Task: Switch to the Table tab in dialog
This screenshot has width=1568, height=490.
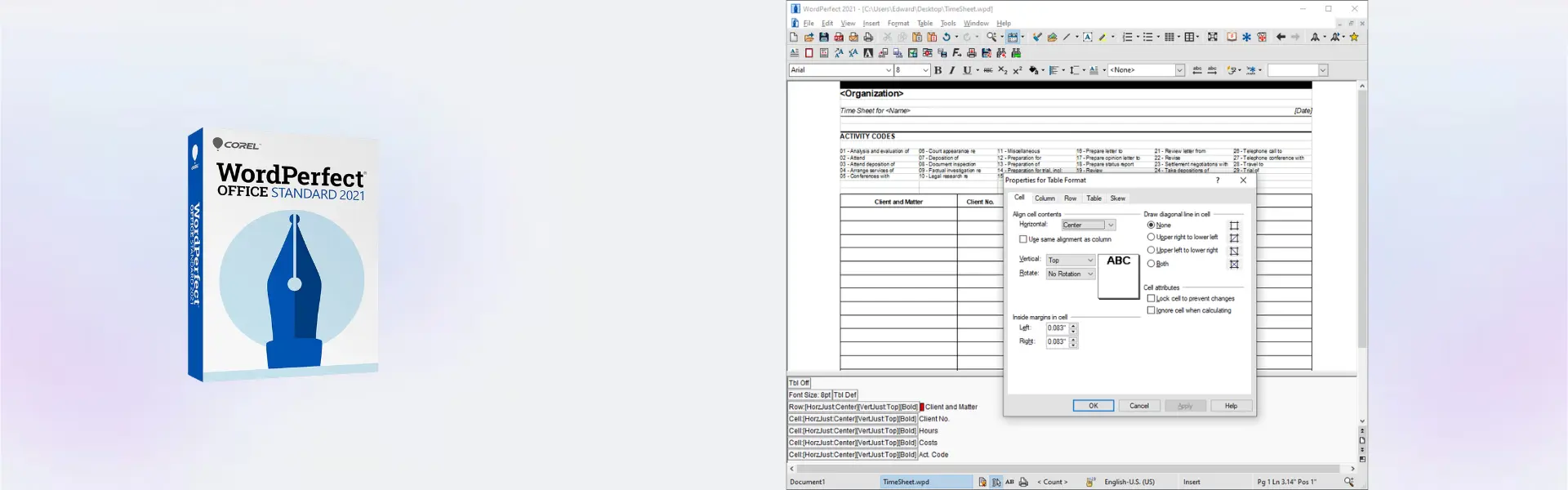Action: [1094, 198]
